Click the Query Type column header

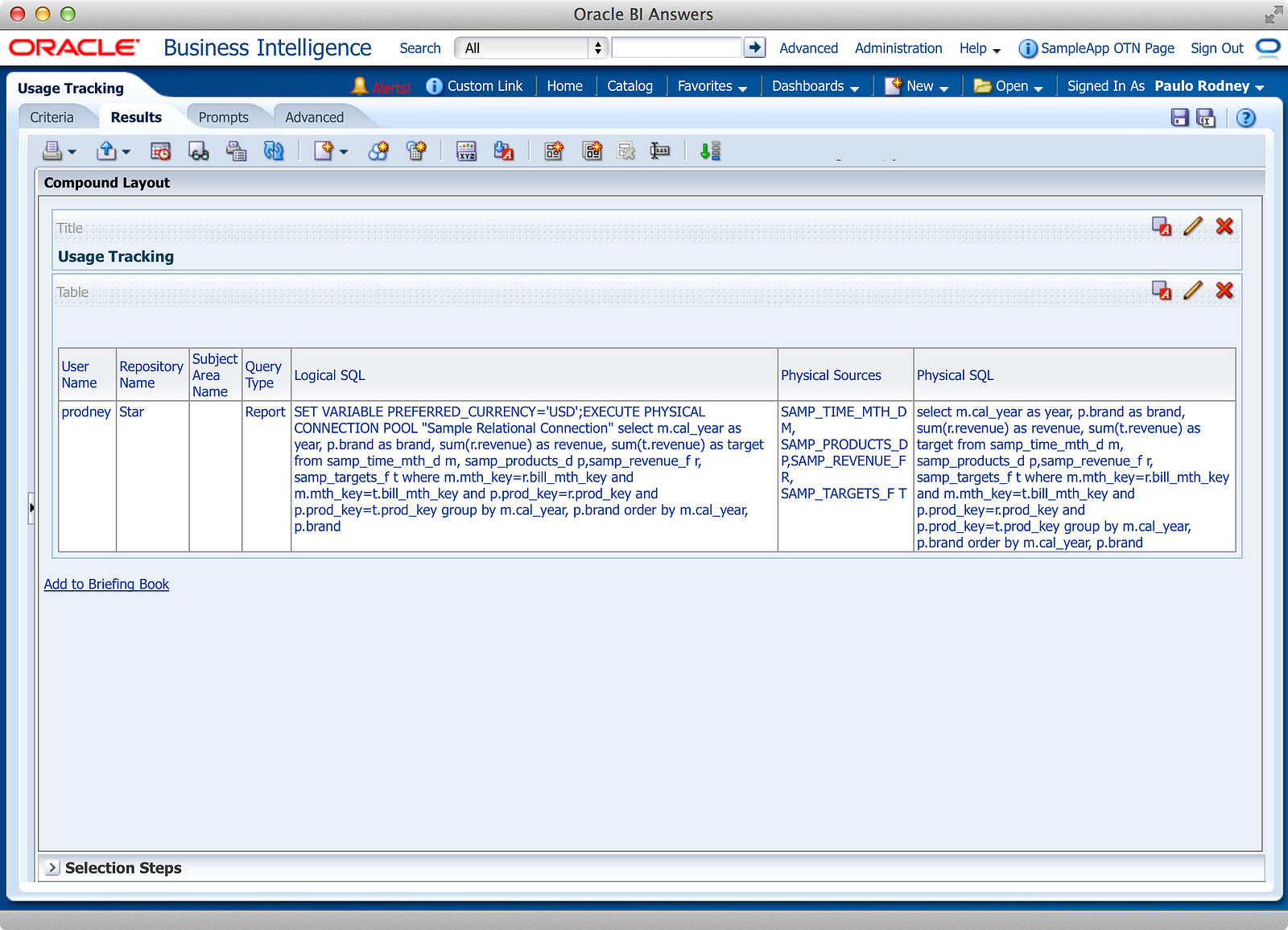266,375
